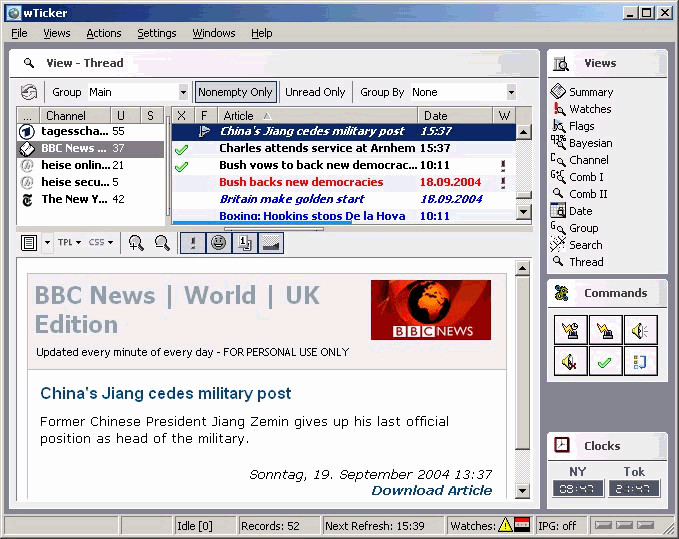Select the heise online channel row
The width and height of the screenshot is (679, 539).
point(91,165)
